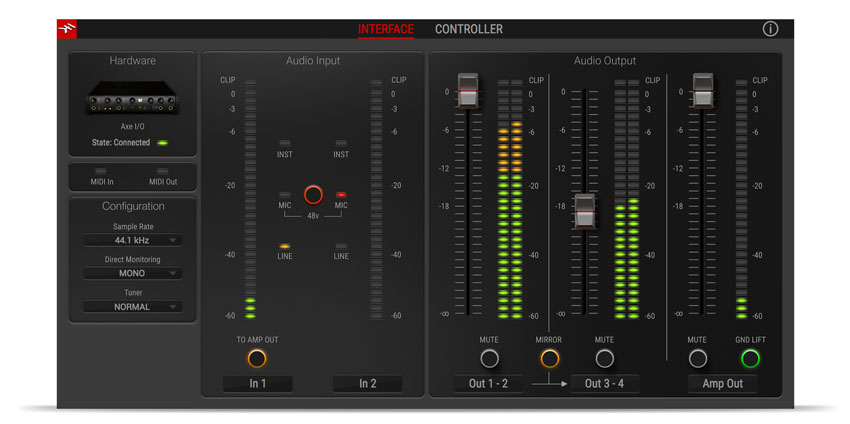Switch to the CONTROLLER tab
This screenshot has width=850, height=424.
(468, 29)
